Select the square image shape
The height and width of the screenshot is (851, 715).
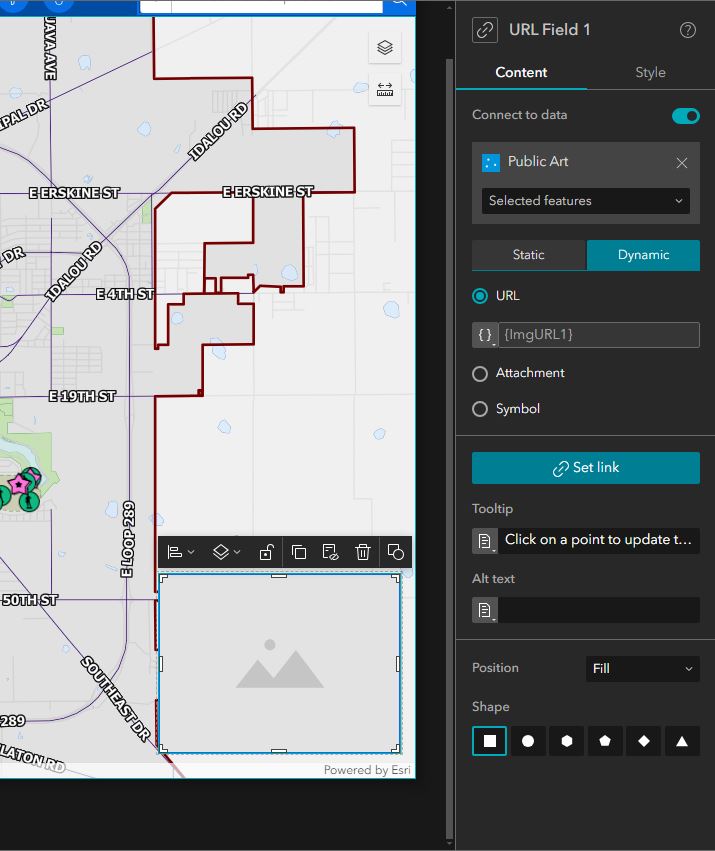[x=489, y=741]
